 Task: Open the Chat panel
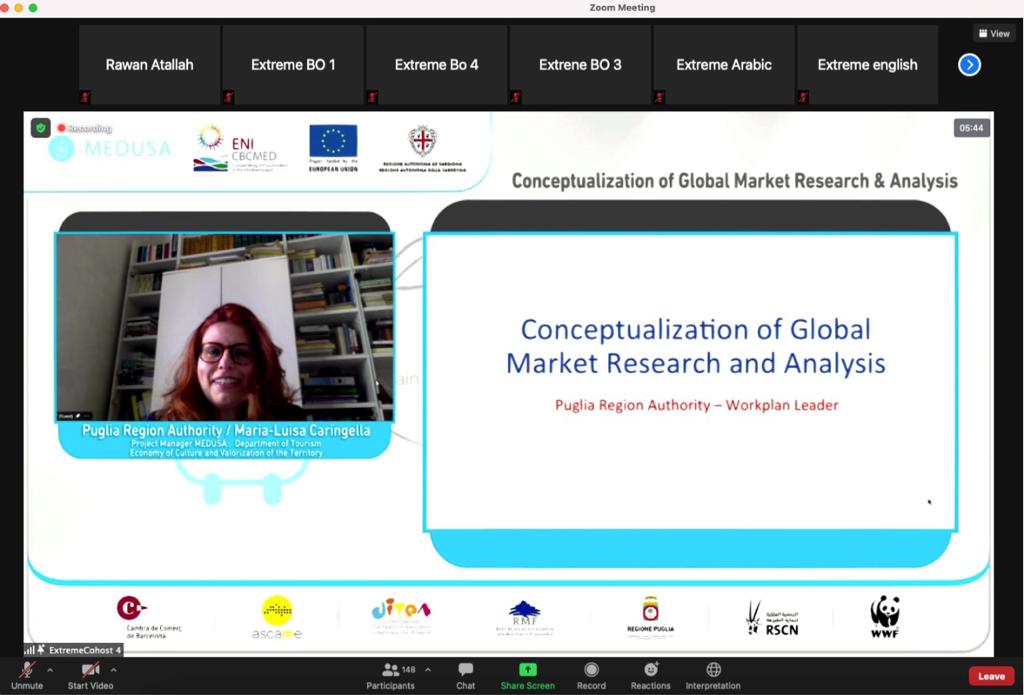pyautogui.click(x=465, y=675)
